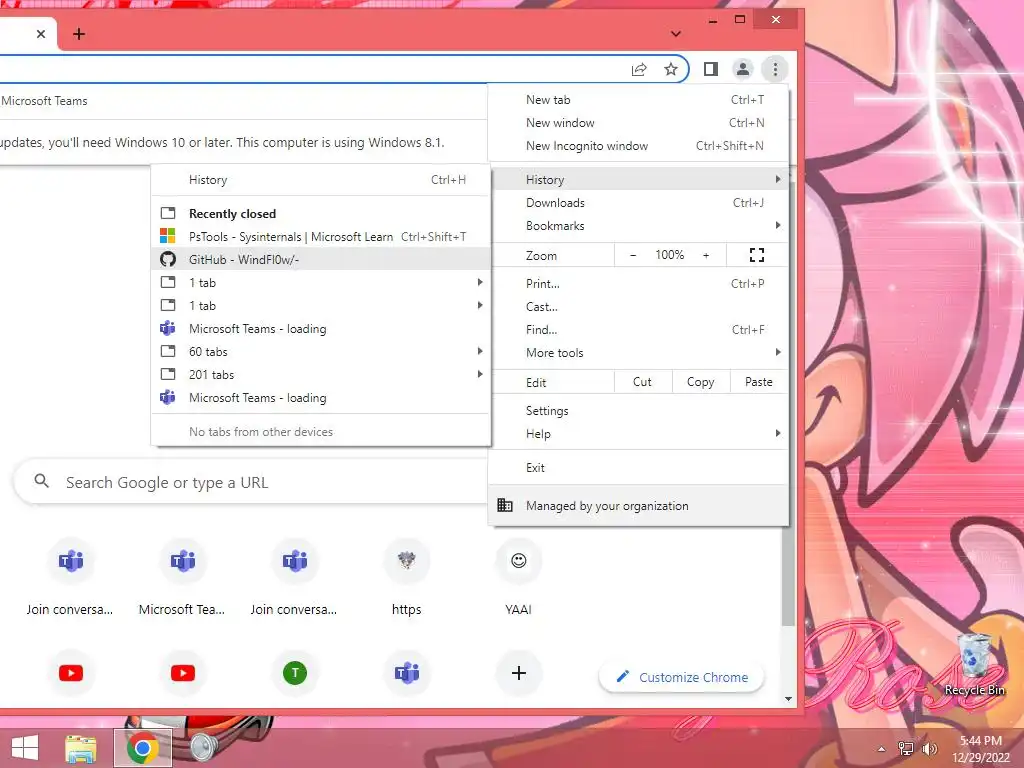Choose Print from Chrome menu
Viewport: 1024px width, 768px height.
click(638, 283)
